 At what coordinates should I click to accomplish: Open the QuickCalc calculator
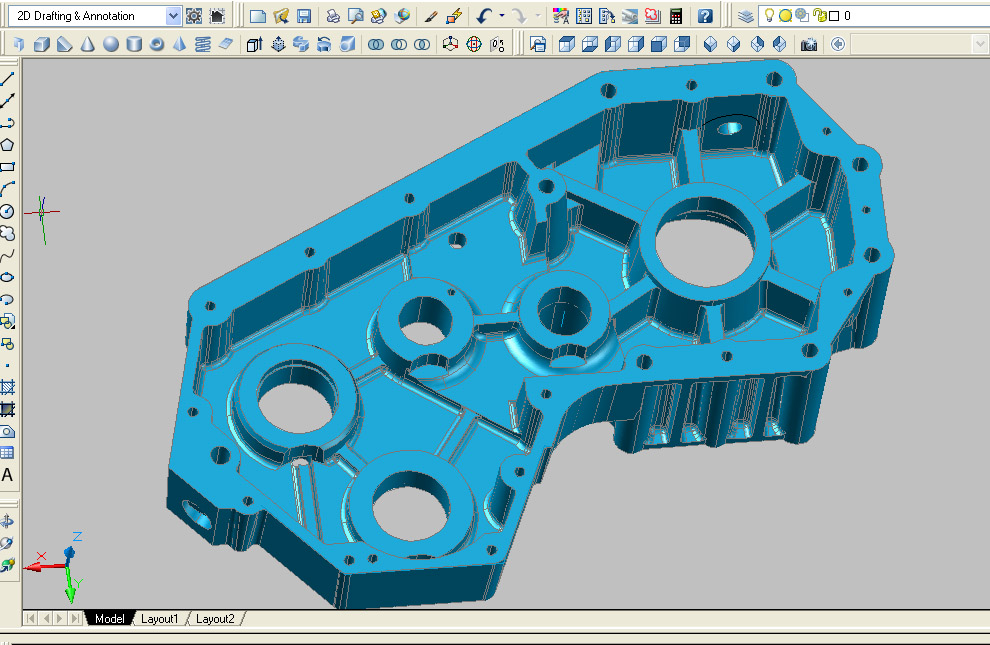tap(676, 16)
